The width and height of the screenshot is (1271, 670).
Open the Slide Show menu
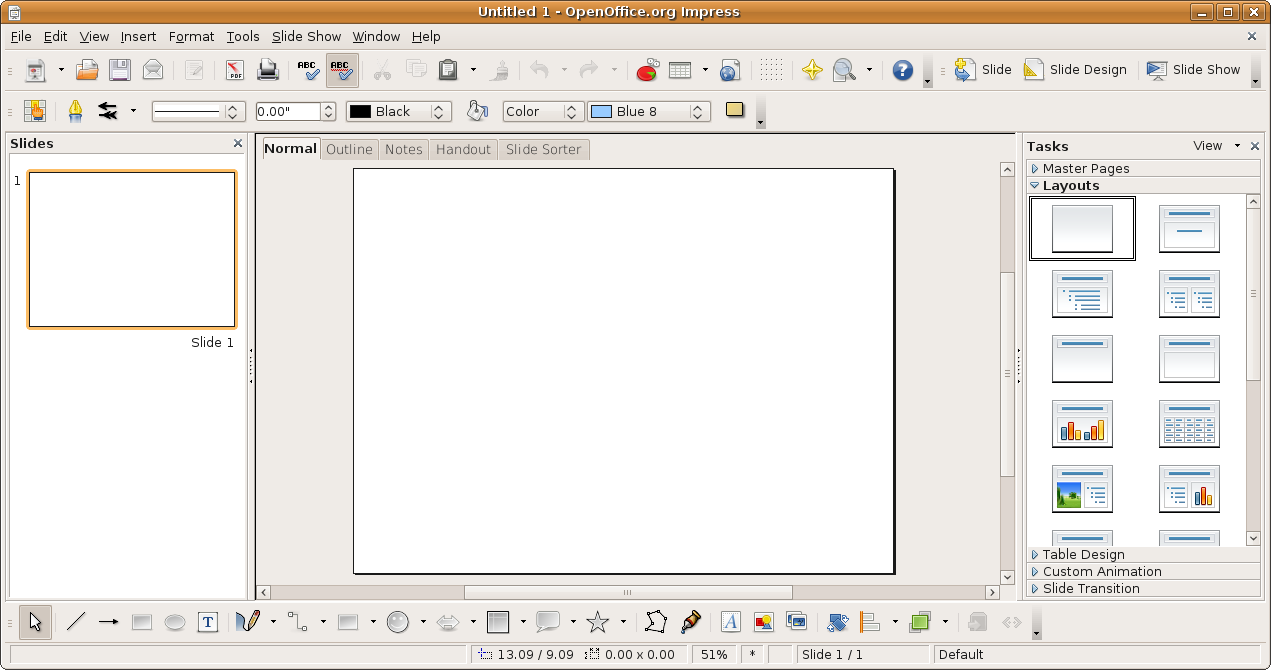click(306, 36)
